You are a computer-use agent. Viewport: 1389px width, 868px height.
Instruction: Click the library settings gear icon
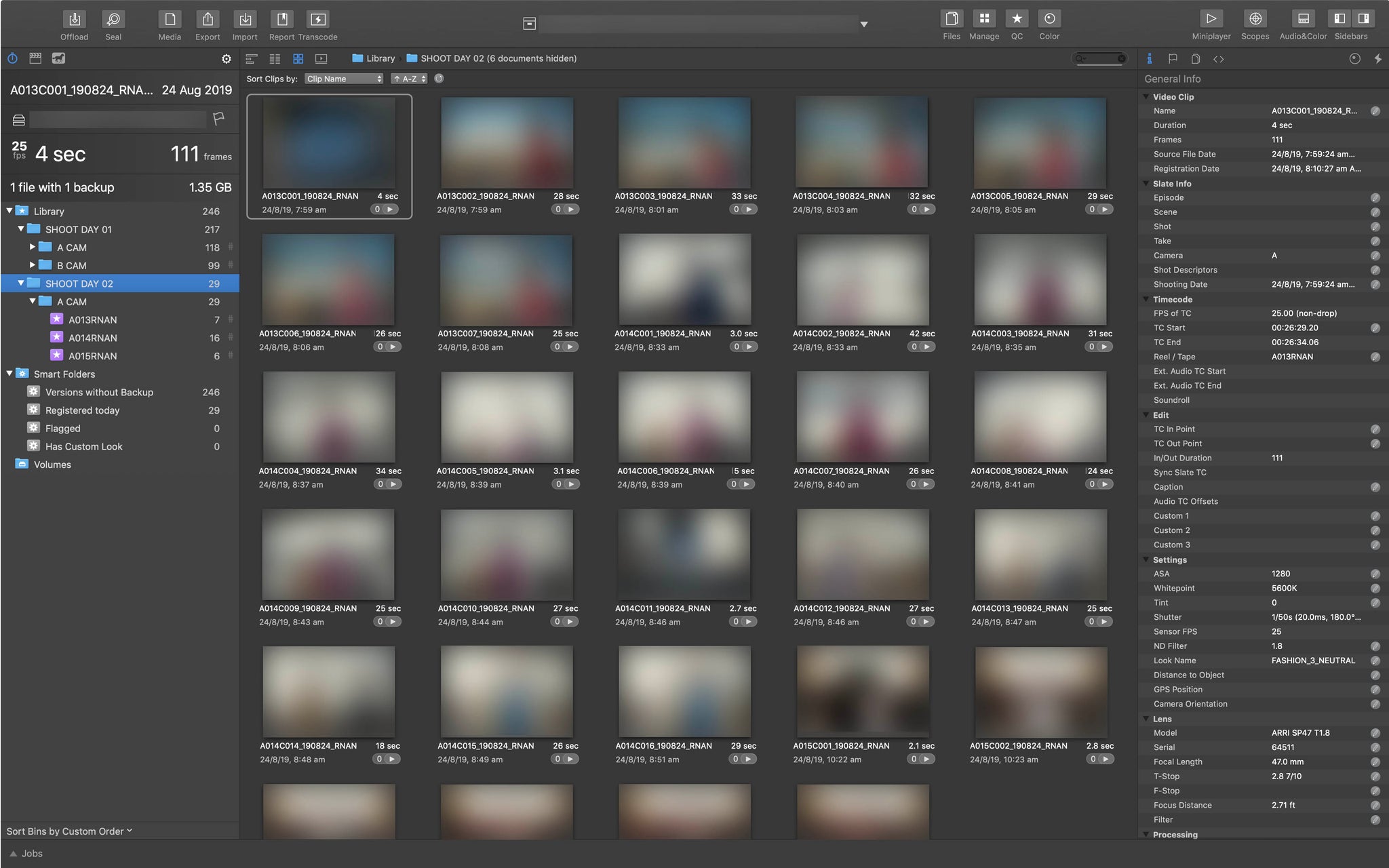pyautogui.click(x=227, y=59)
